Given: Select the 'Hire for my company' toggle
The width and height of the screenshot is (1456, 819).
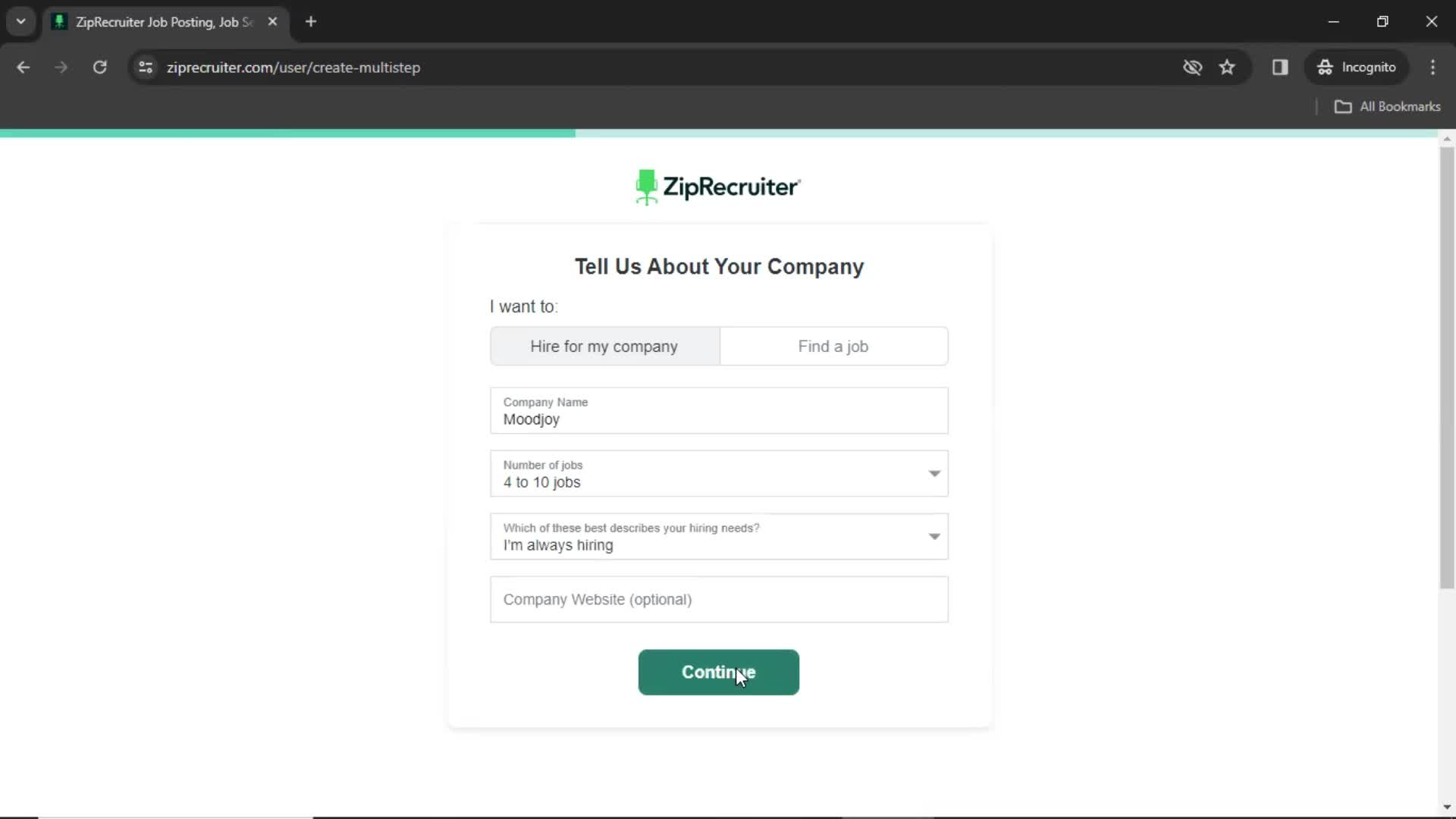Looking at the screenshot, I should tap(604, 346).
